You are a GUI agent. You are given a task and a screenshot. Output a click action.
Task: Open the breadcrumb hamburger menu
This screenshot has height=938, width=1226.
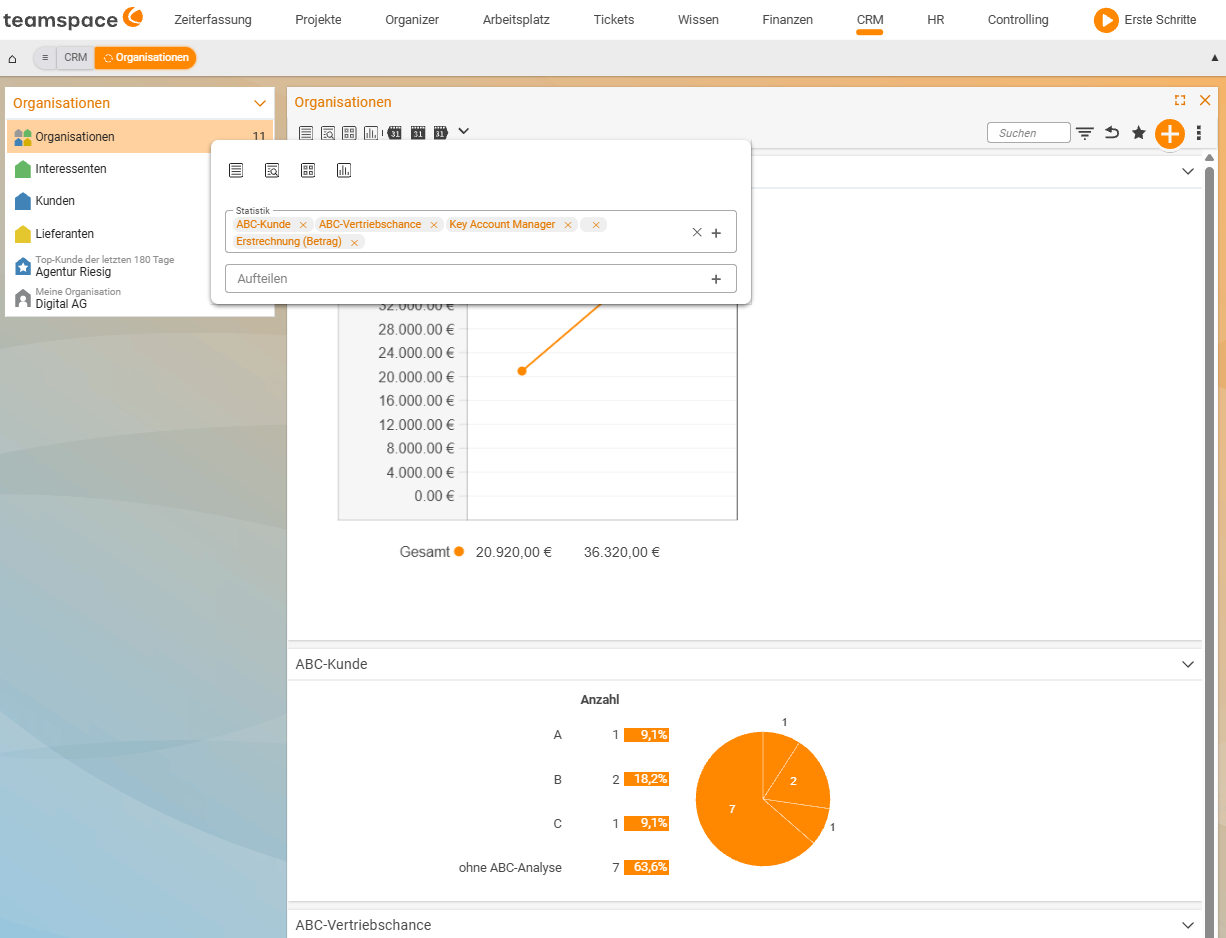click(x=45, y=58)
